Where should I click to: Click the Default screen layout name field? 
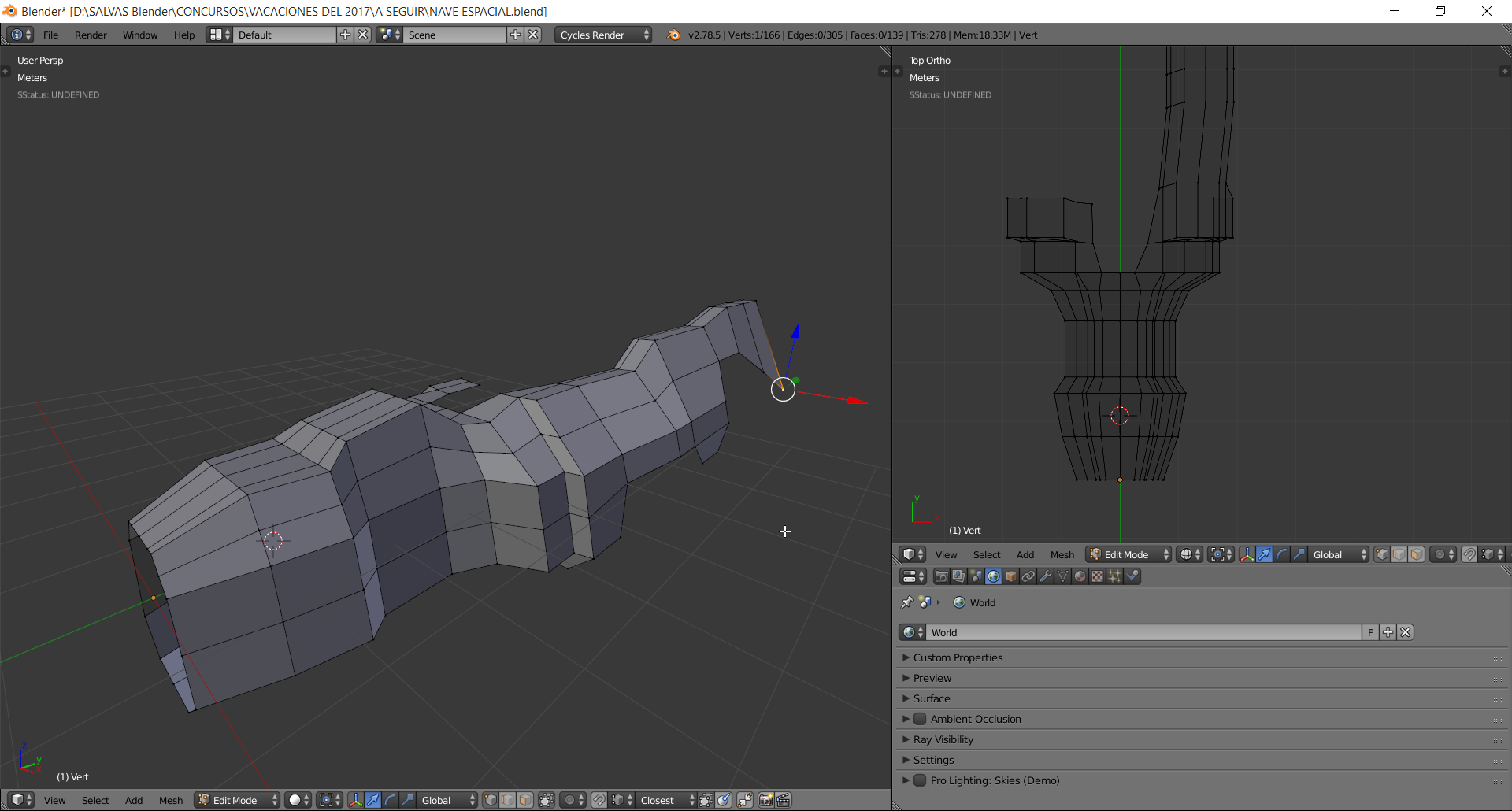(x=285, y=35)
